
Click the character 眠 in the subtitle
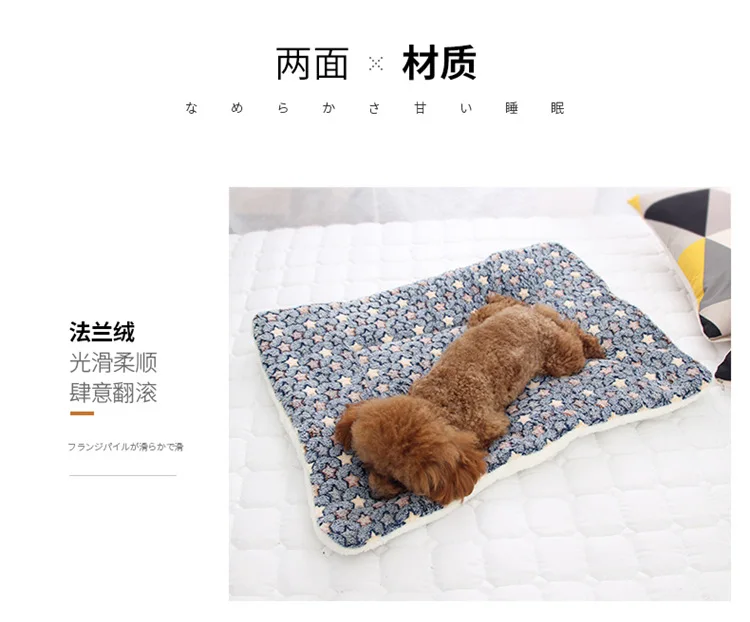click(558, 108)
